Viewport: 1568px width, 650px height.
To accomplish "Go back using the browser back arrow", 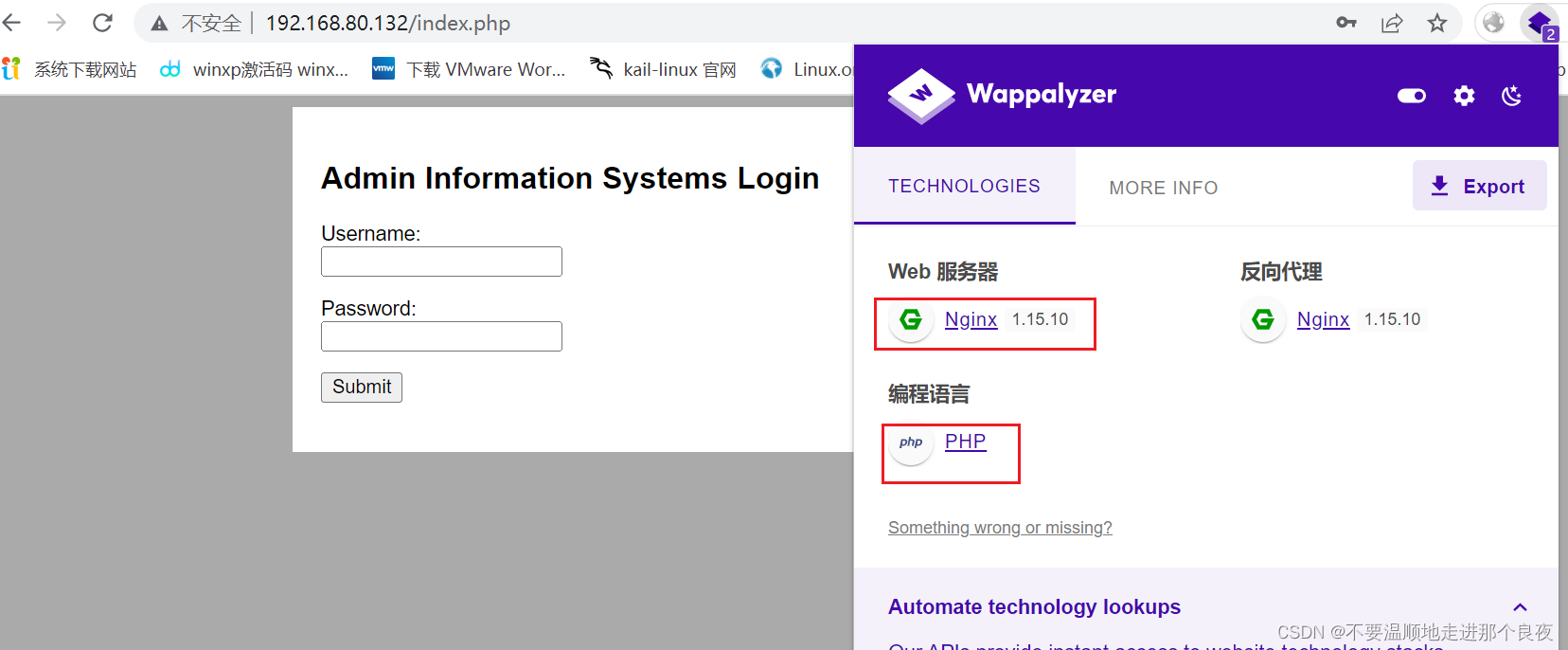I will (x=11, y=23).
